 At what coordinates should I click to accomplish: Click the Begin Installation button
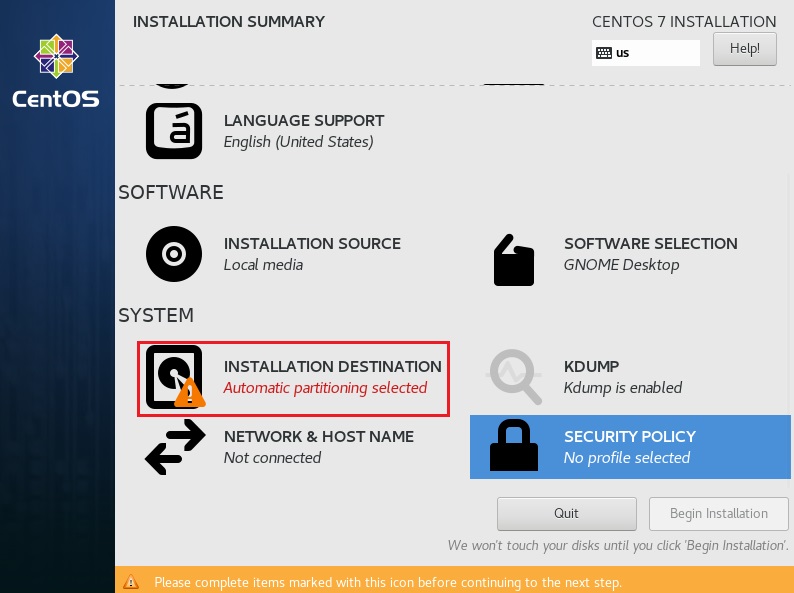[719, 513]
